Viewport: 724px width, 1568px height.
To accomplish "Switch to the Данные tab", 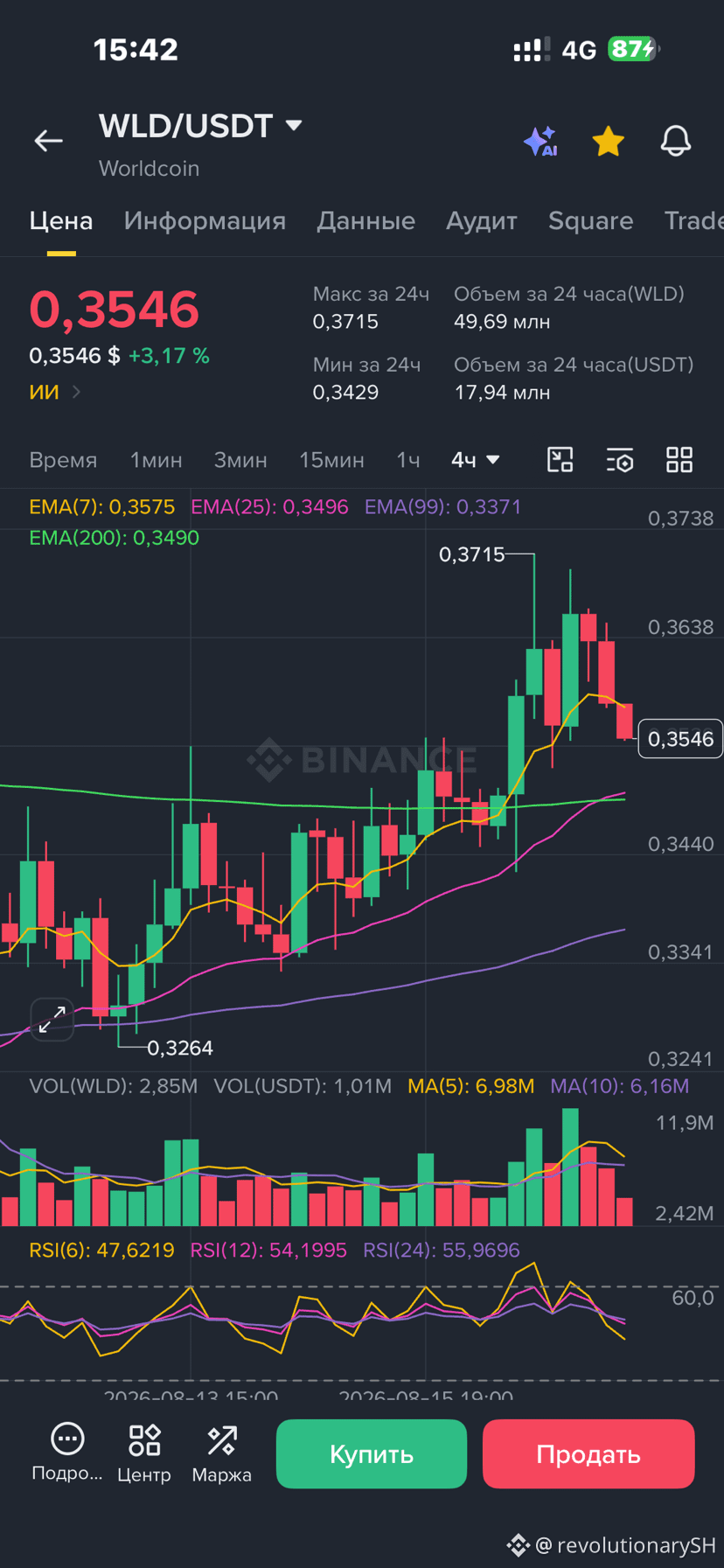I will [365, 220].
